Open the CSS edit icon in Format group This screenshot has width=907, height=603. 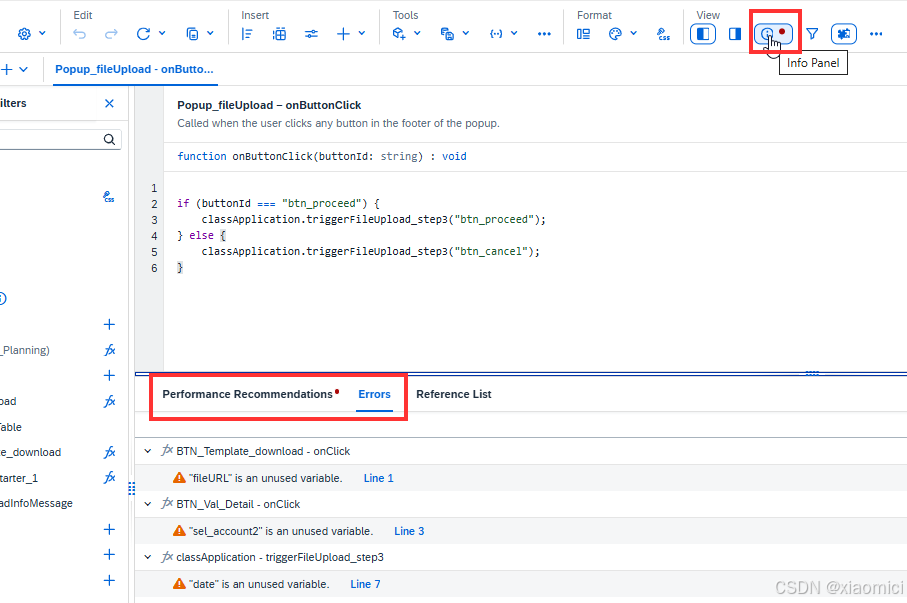[663, 34]
